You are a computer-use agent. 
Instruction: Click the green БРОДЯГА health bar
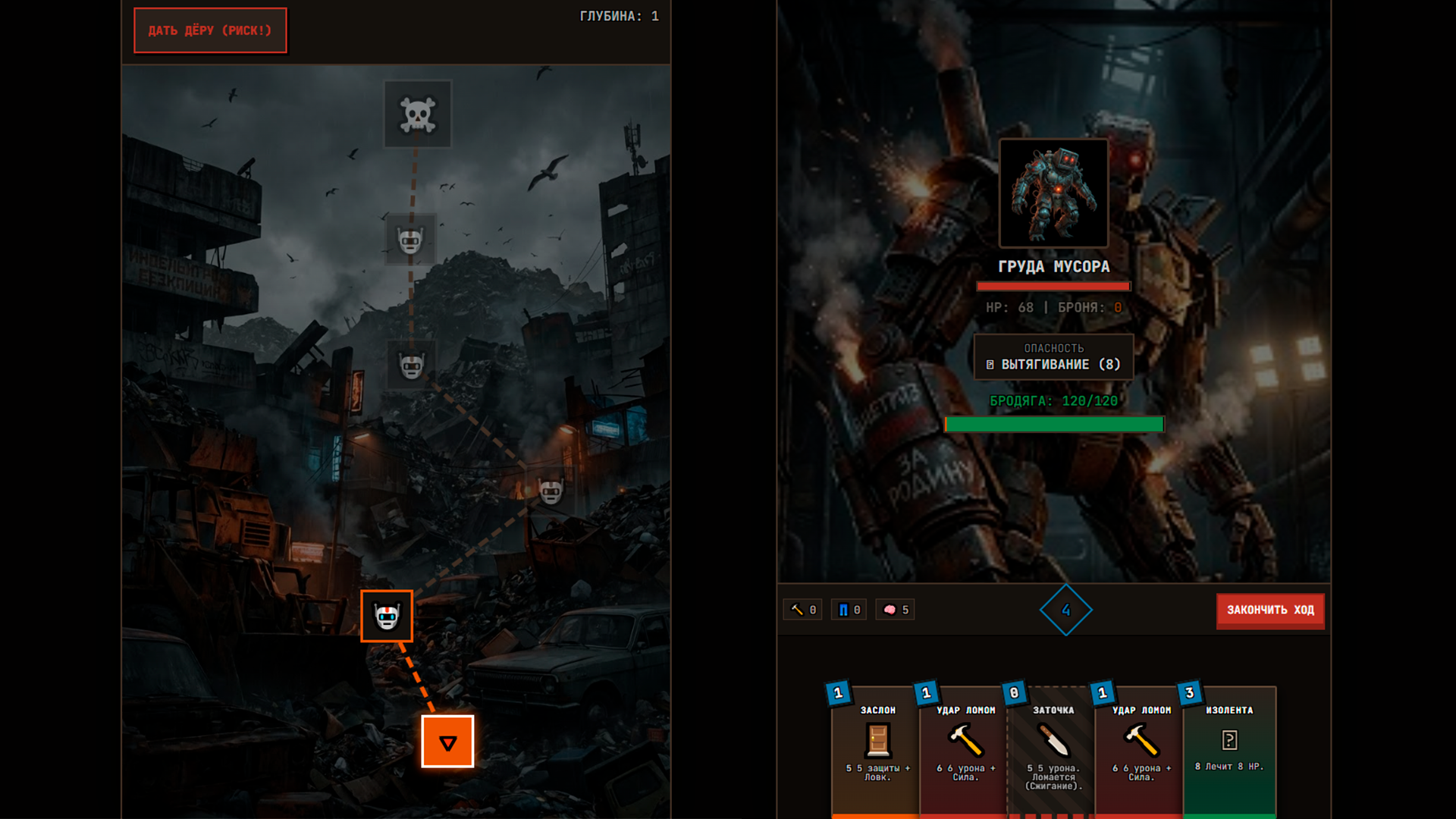click(x=1053, y=425)
